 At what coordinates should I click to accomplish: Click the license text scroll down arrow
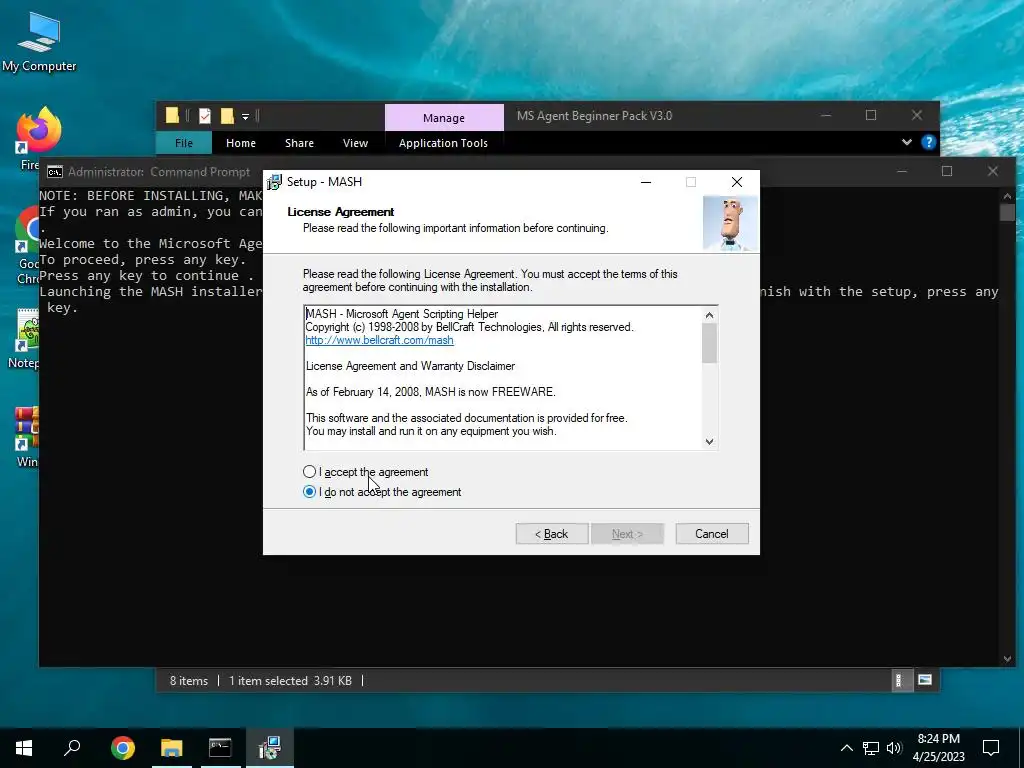pyautogui.click(x=709, y=441)
